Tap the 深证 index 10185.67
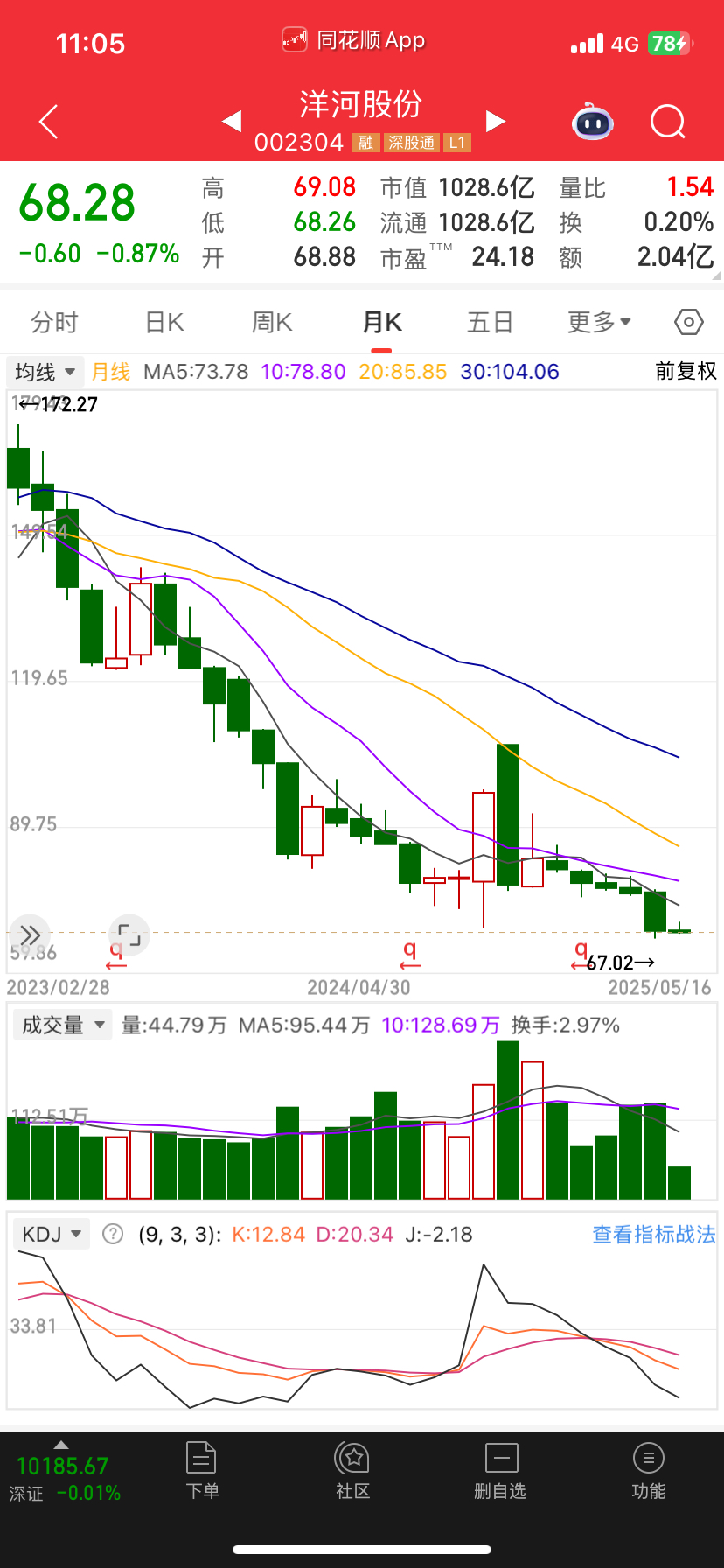This screenshot has width=724, height=1568. coord(64,1478)
